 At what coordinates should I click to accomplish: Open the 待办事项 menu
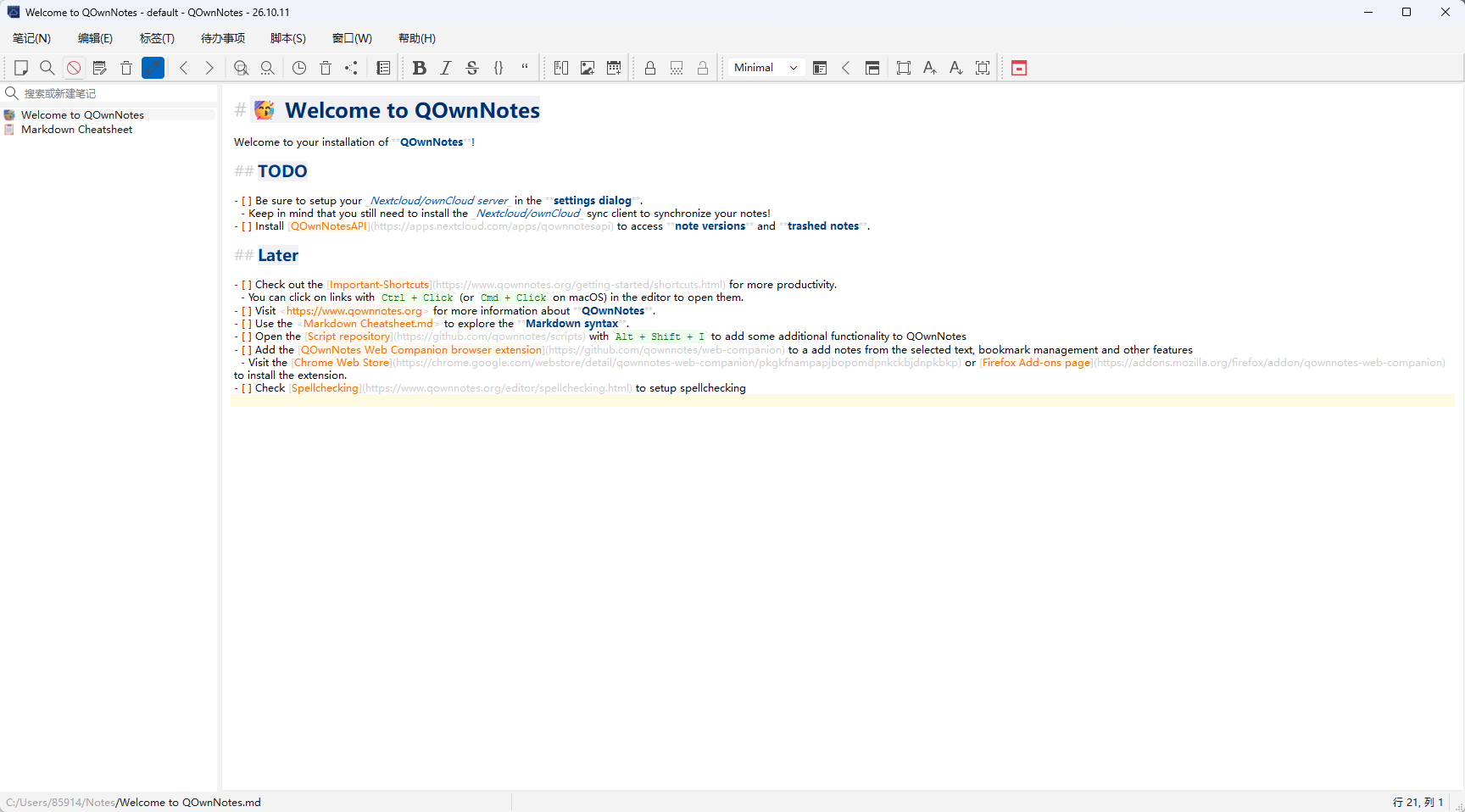pyautogui.click(x=223, y=38)
